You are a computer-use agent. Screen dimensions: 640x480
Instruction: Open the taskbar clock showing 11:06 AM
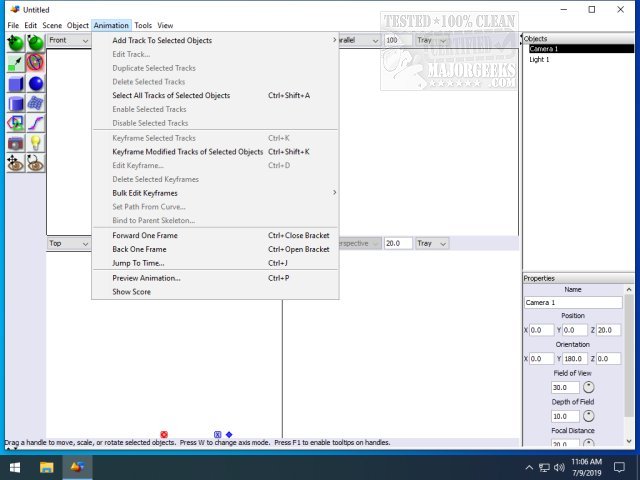click(587, 467)
